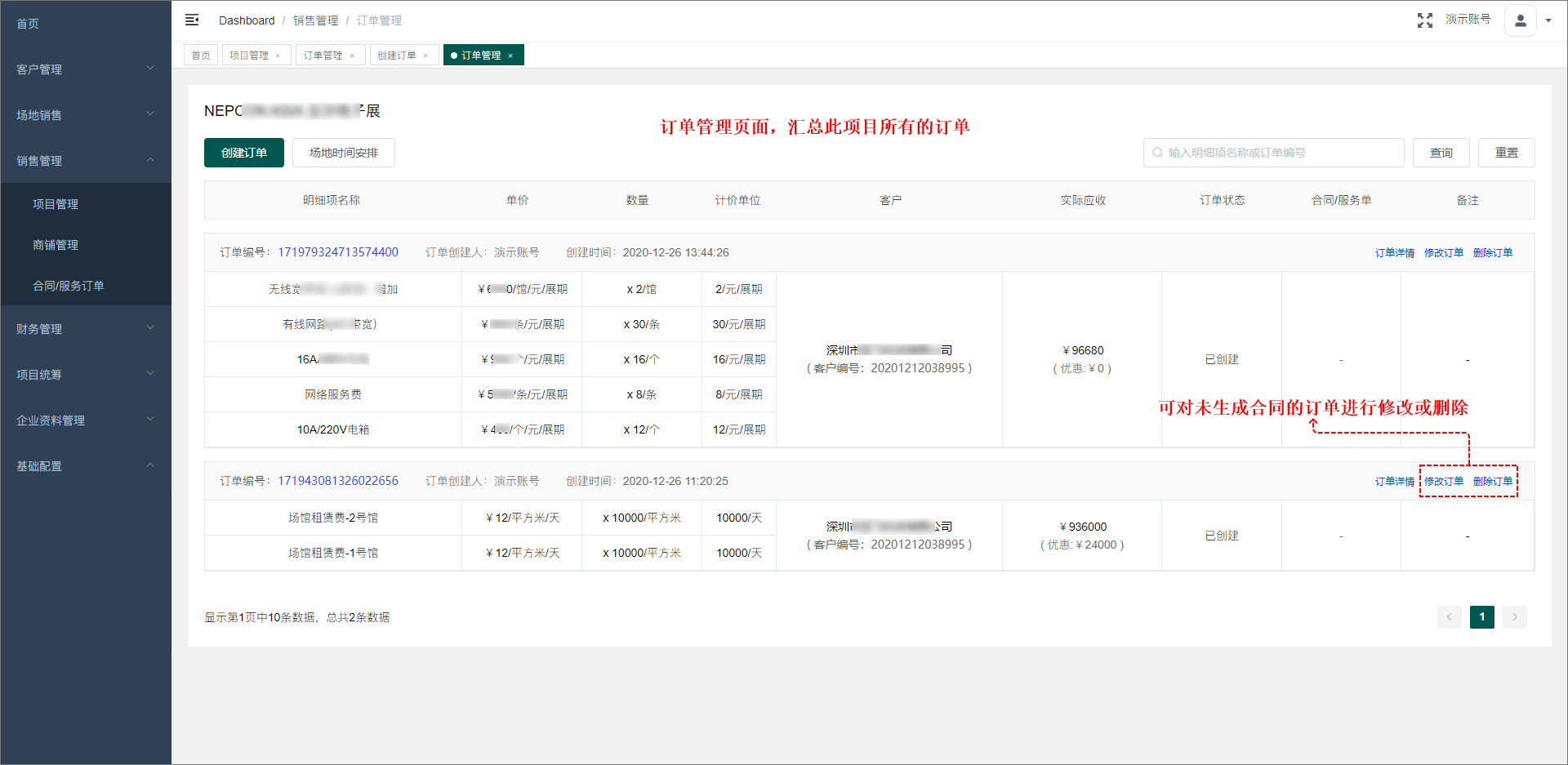The image size is (1568, 765).
Task: Expand 客户管理 sidebar menu
Action: click(x=86, y=69)
